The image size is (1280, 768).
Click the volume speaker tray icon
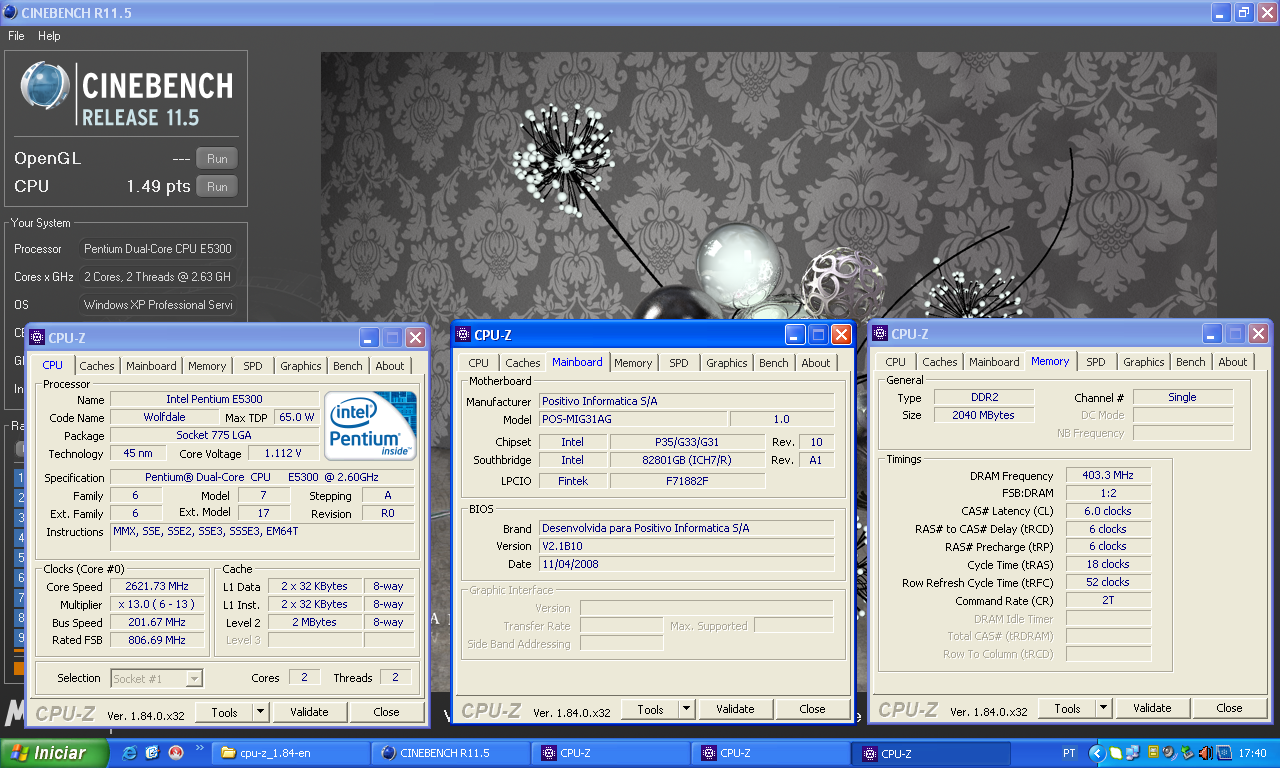(1208, 753)
